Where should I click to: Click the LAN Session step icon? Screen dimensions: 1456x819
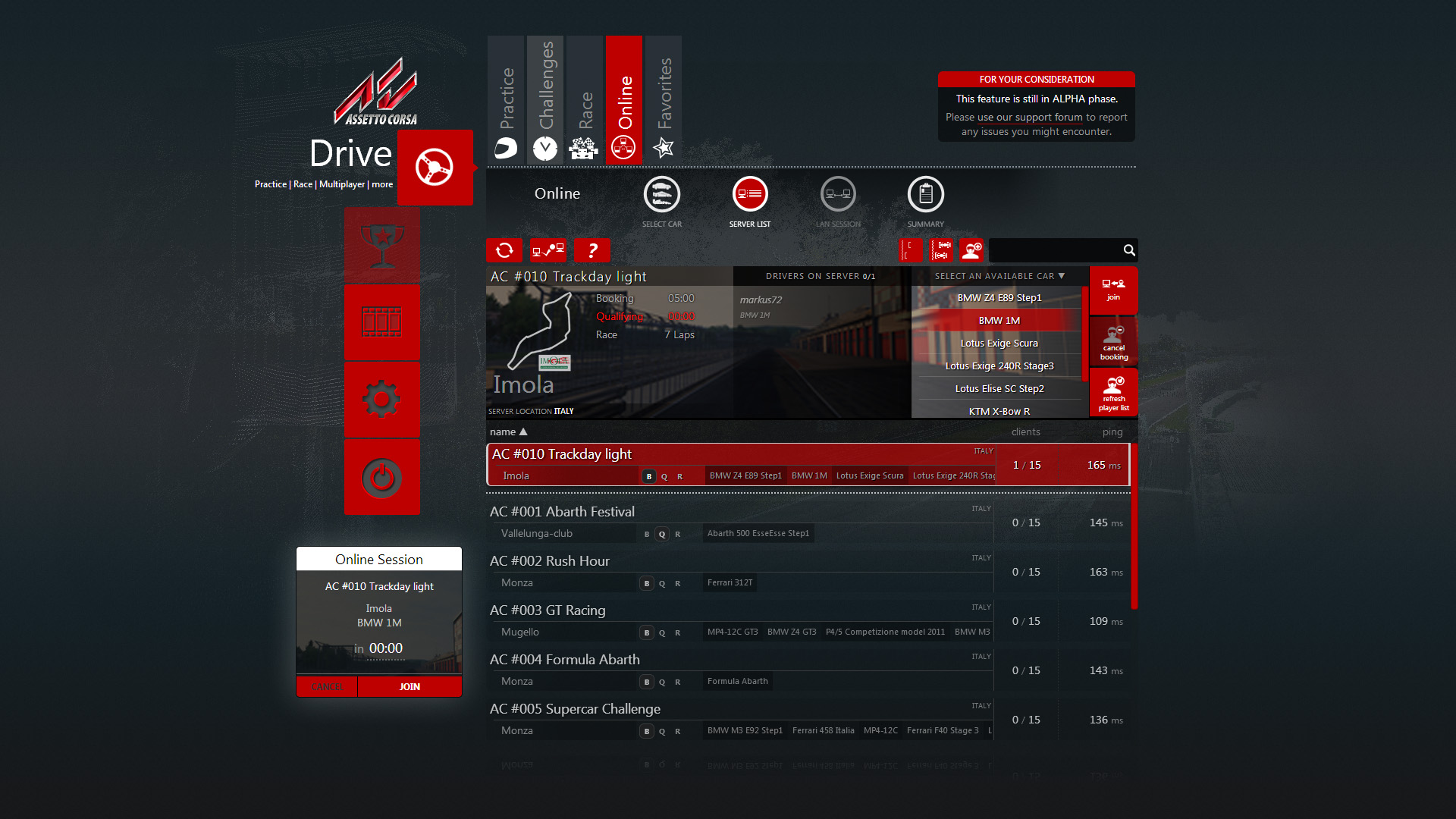pyautogui.click(x=837, y=195)
